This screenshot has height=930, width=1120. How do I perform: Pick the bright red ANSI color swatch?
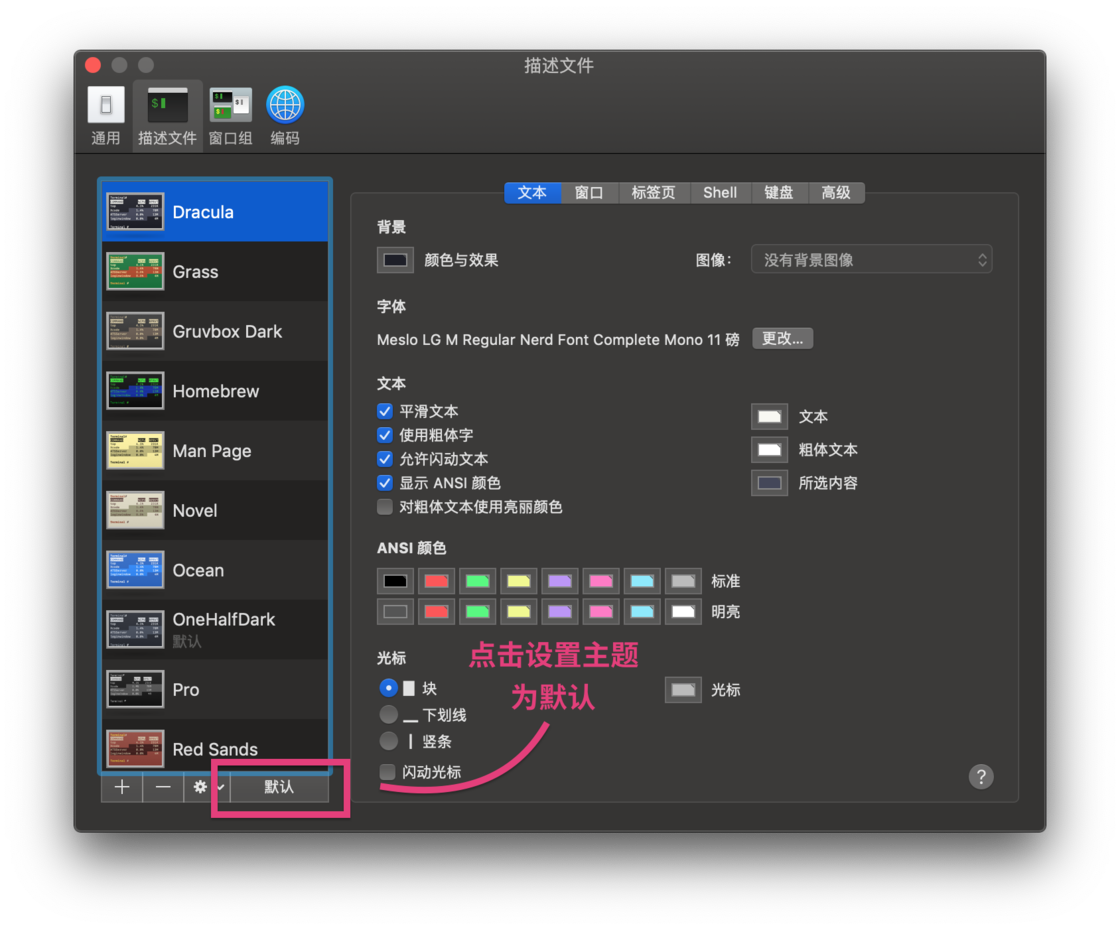[436, 610]
